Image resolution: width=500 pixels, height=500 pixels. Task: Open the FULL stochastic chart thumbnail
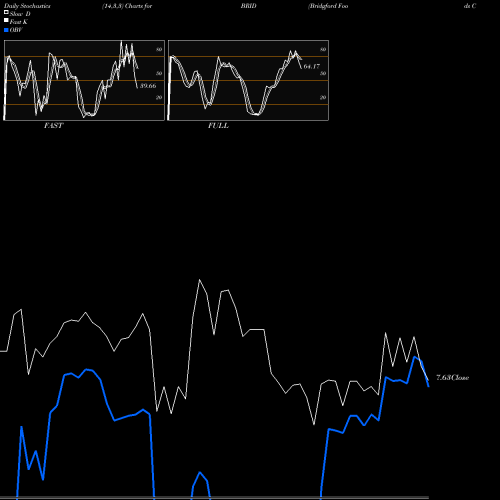(x=248, y=80)
